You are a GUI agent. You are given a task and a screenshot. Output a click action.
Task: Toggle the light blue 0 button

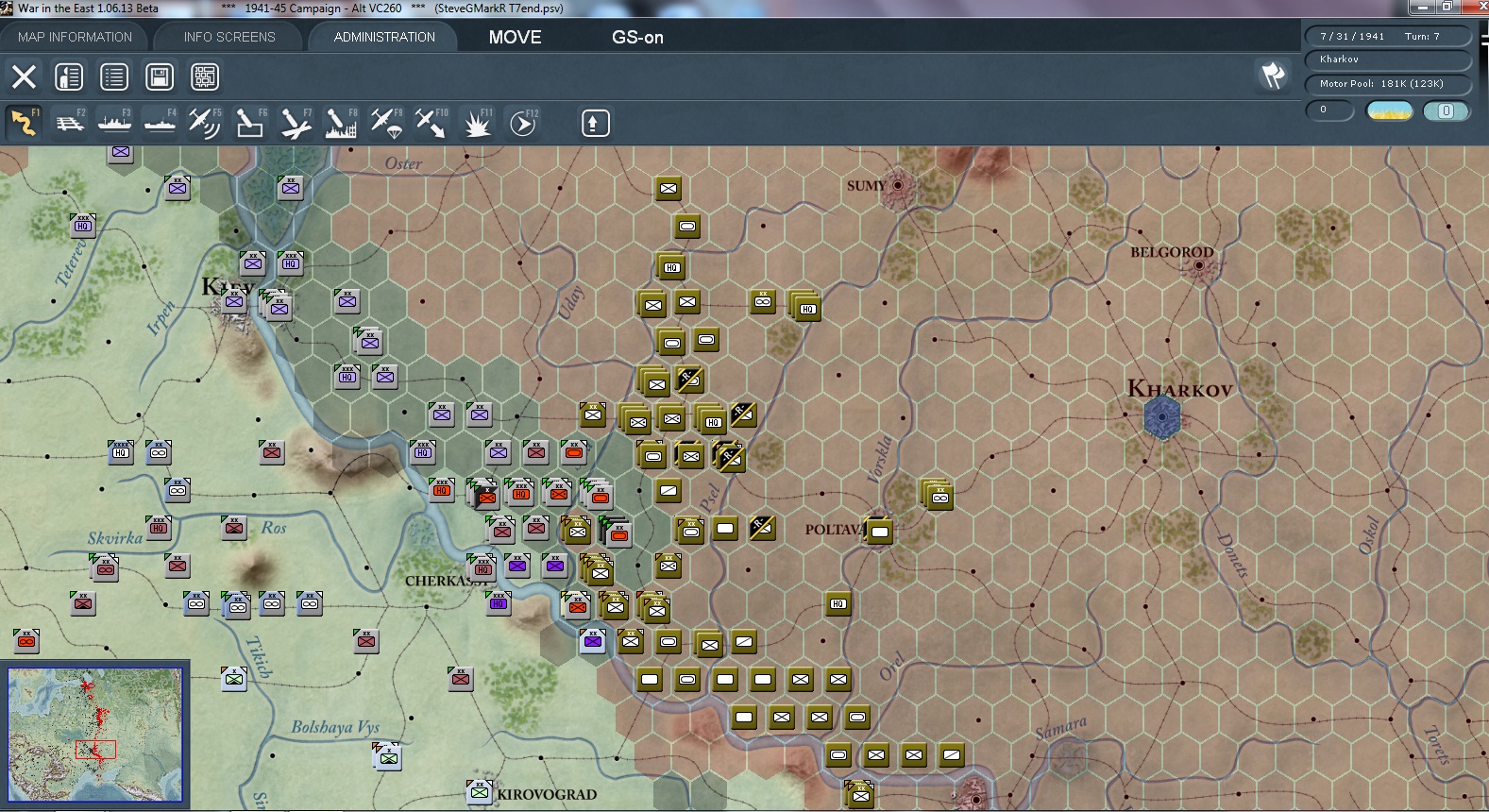click(1446, 110)
